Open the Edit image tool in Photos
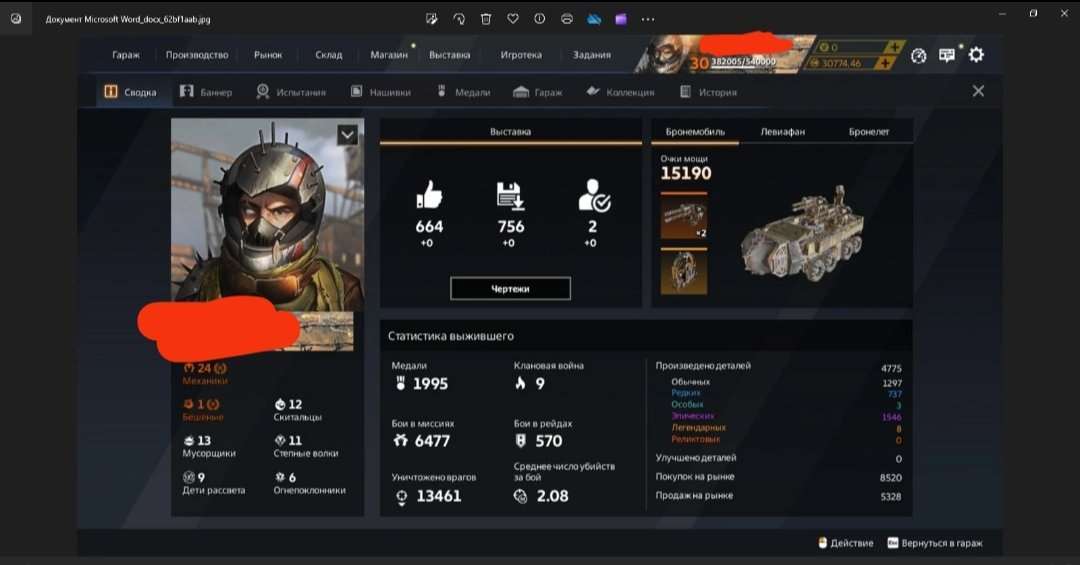The height and width of the screenshot is (565, 1080). tap(432, 19)
